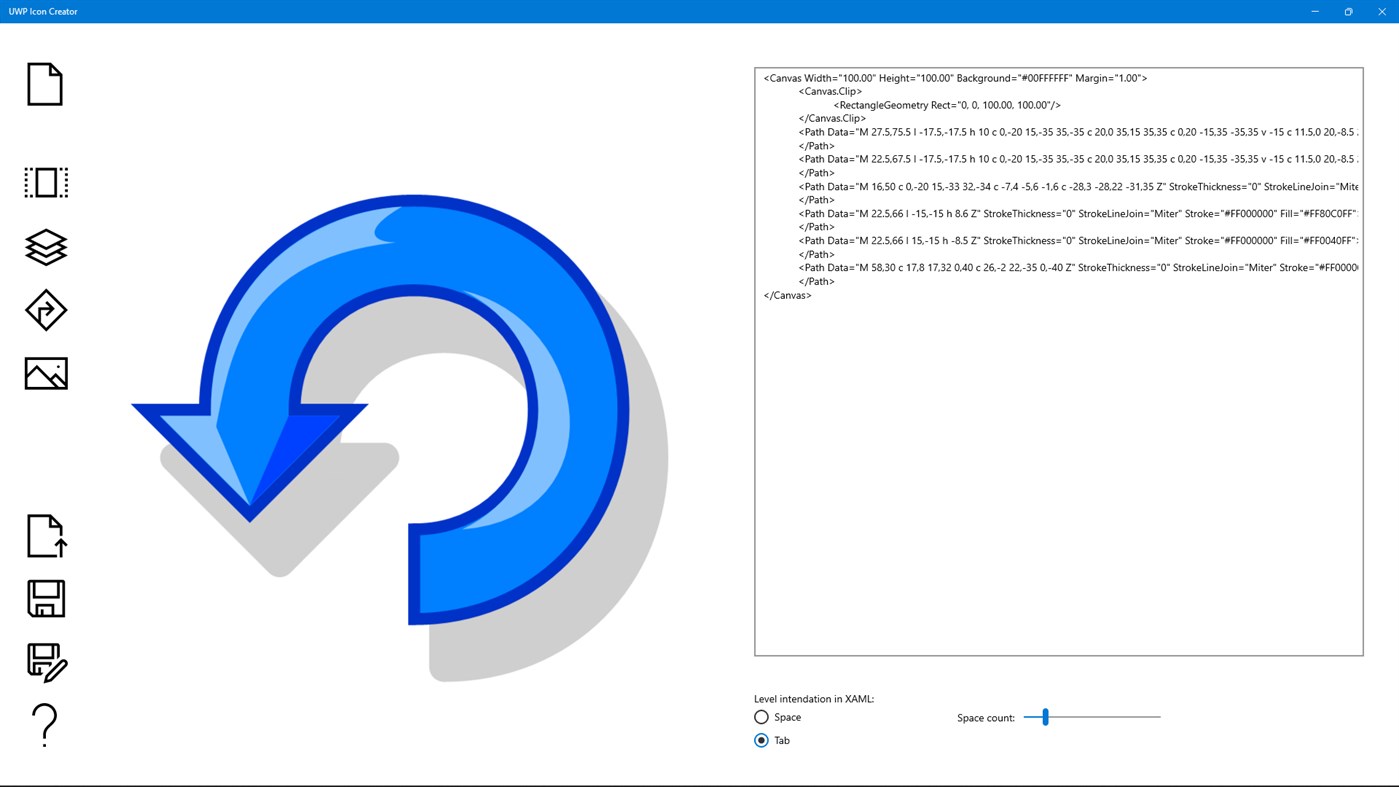Viewport: 1399px width, 787px height.
Task: Select Space indentation for XAML
Action: [761, 717]
